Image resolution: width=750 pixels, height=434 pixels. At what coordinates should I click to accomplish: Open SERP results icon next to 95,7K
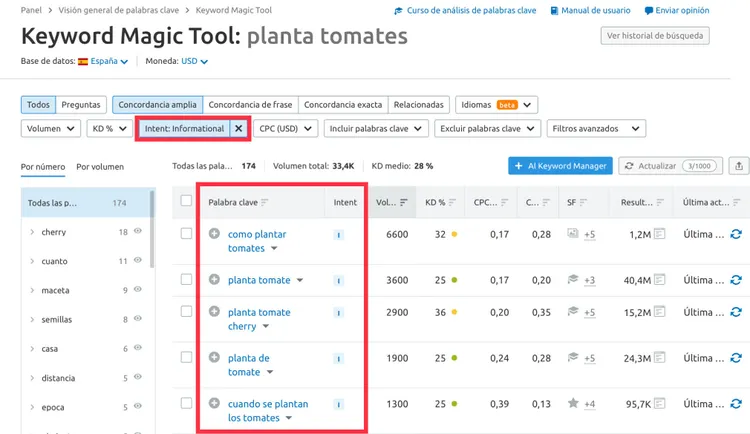coord(660,403)
